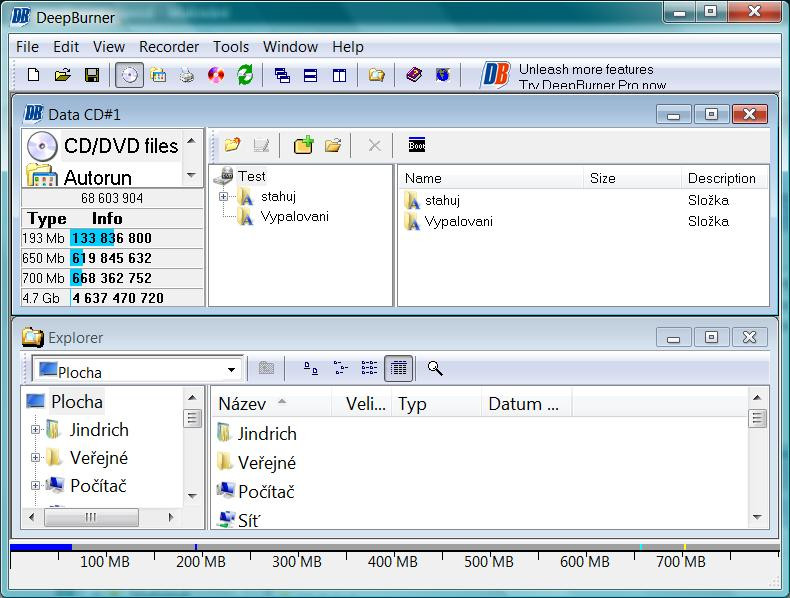Click the add folder icon with green plus
790x598 pixels.
tap(303, 145)
